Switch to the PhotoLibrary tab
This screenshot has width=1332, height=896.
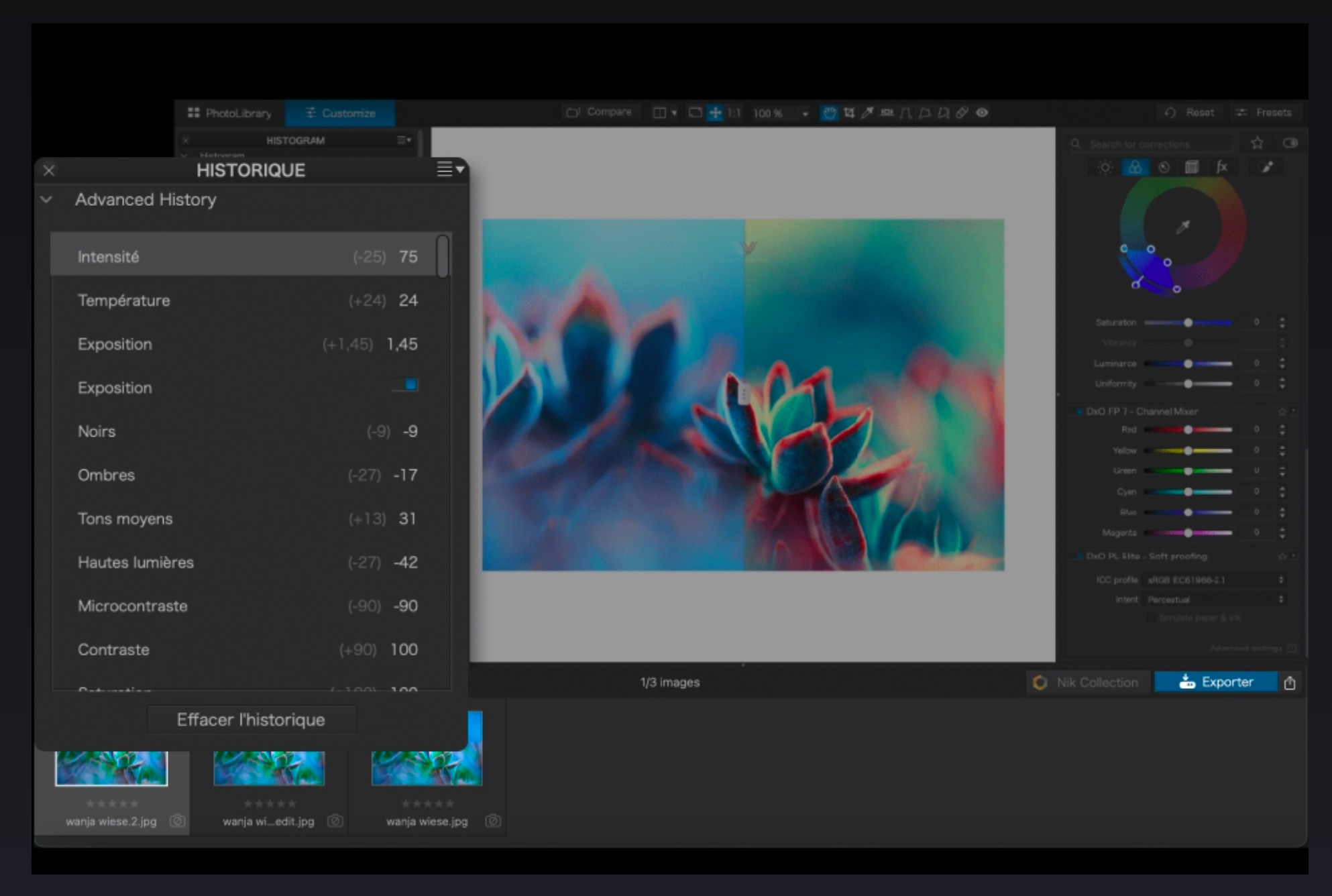tap(230, 113)
